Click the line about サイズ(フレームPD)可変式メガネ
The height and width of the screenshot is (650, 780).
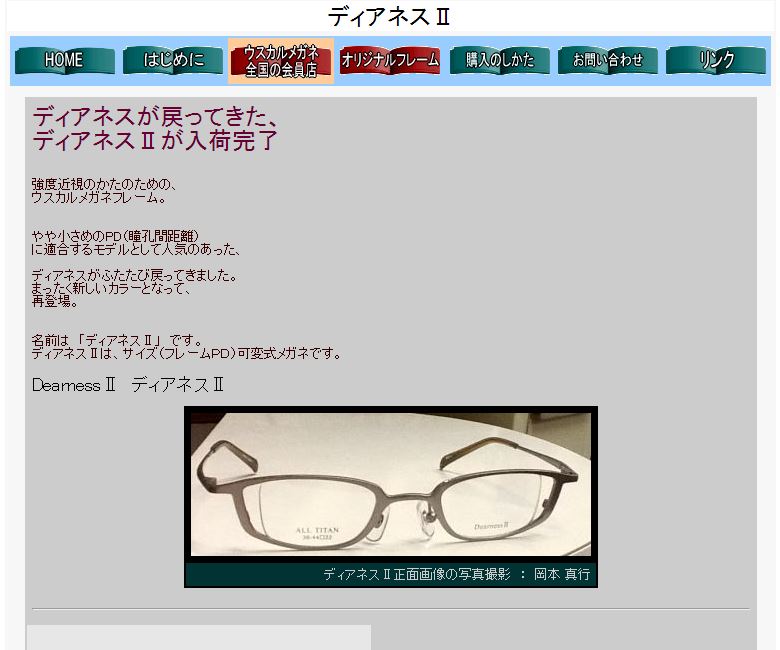(187, 354)
